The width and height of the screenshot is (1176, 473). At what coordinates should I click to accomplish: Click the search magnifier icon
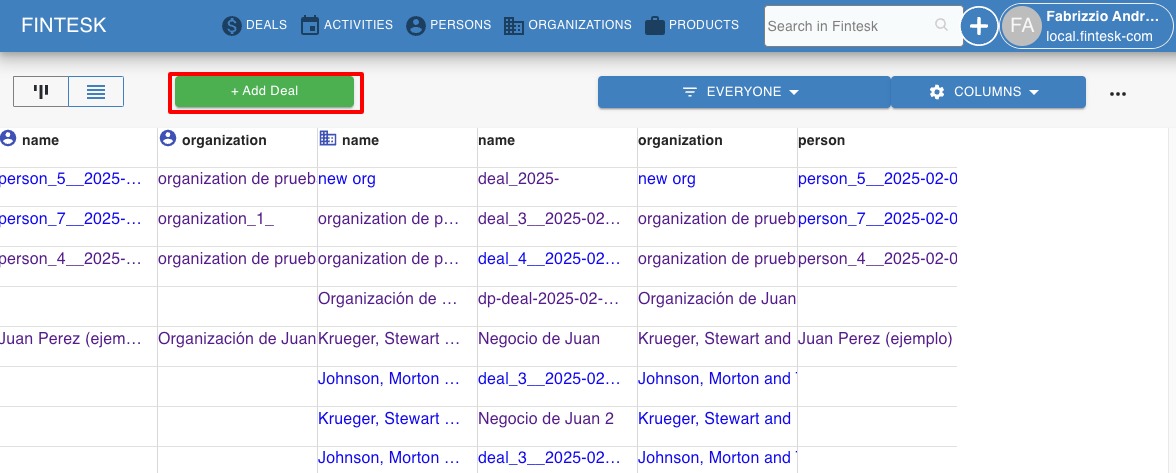click(940, 26)
